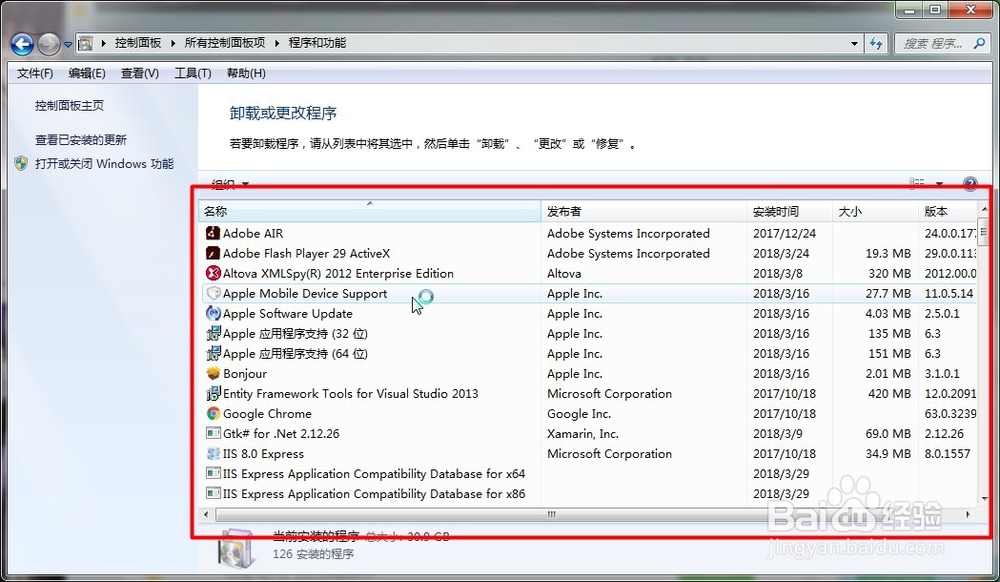The height and width of the screenshot is (582, 1000).
Task: Open 帮助(H) menu
Action: 246,73
